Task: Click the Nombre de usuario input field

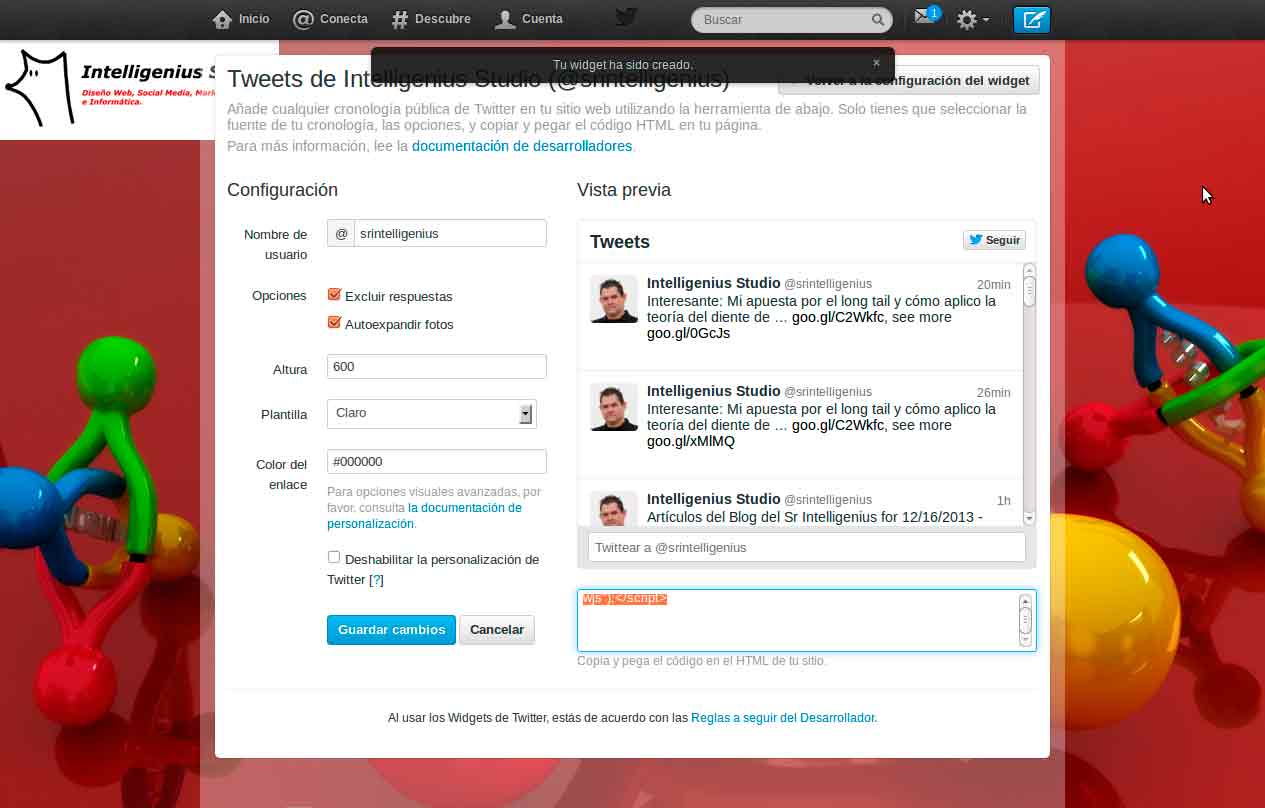Action: (x=450, y=233)
